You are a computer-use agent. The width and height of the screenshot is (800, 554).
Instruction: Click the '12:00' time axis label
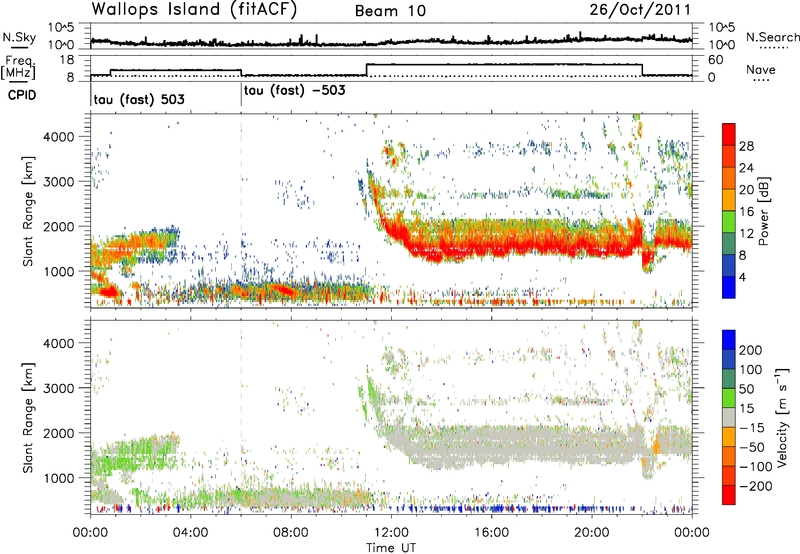point(391,533)
